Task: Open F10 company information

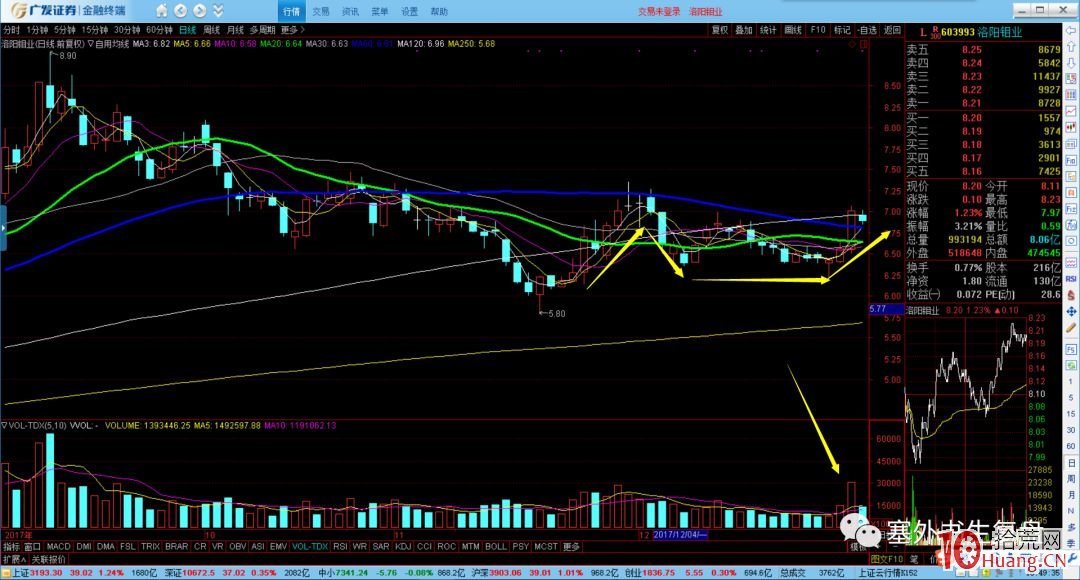Action: (x=818, y=30)
